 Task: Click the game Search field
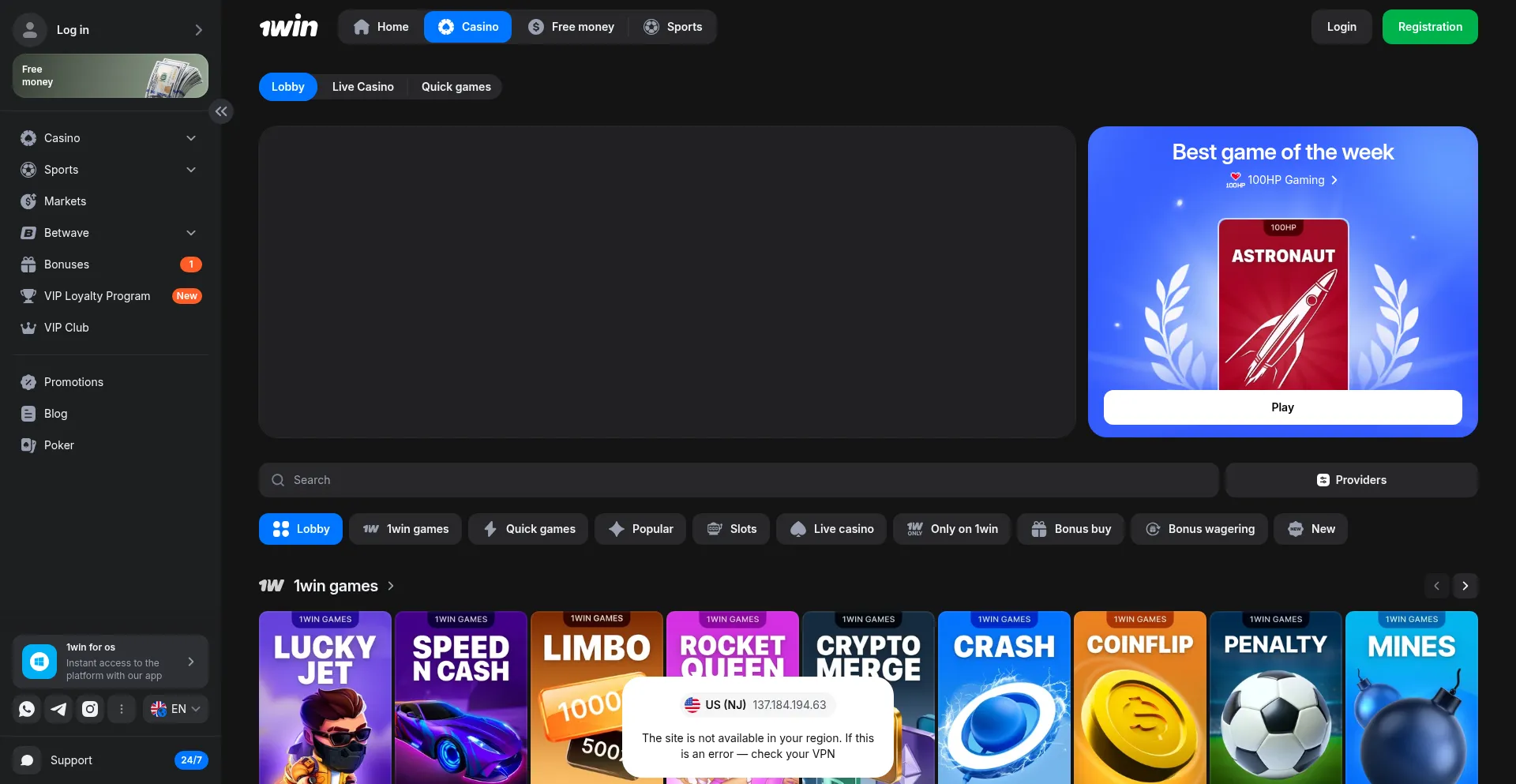point(739,480)
